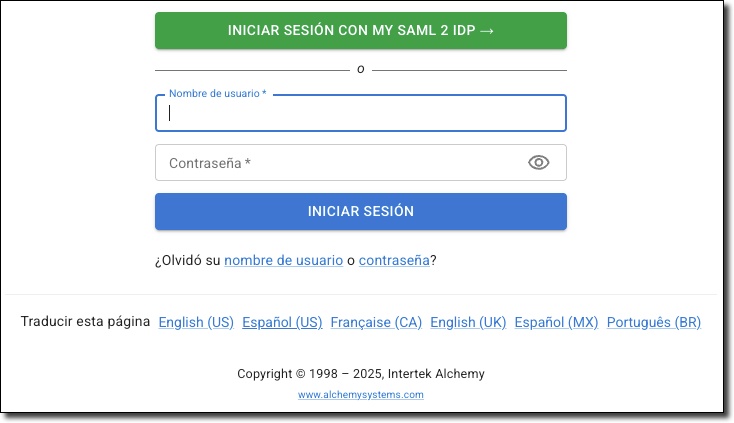Show password with the eye icon
The image size is (734, 423).
click(x=539, y=163)
